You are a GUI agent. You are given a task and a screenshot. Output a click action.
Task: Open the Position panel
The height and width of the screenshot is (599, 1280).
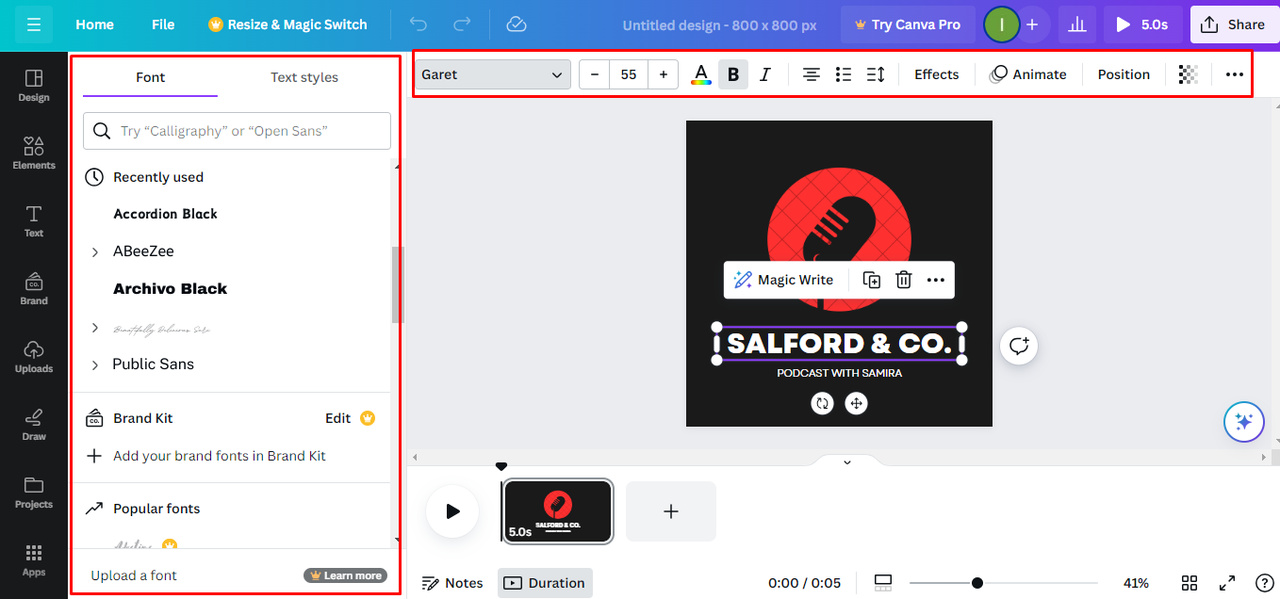pyautogui.click(x=1123, y=74)
